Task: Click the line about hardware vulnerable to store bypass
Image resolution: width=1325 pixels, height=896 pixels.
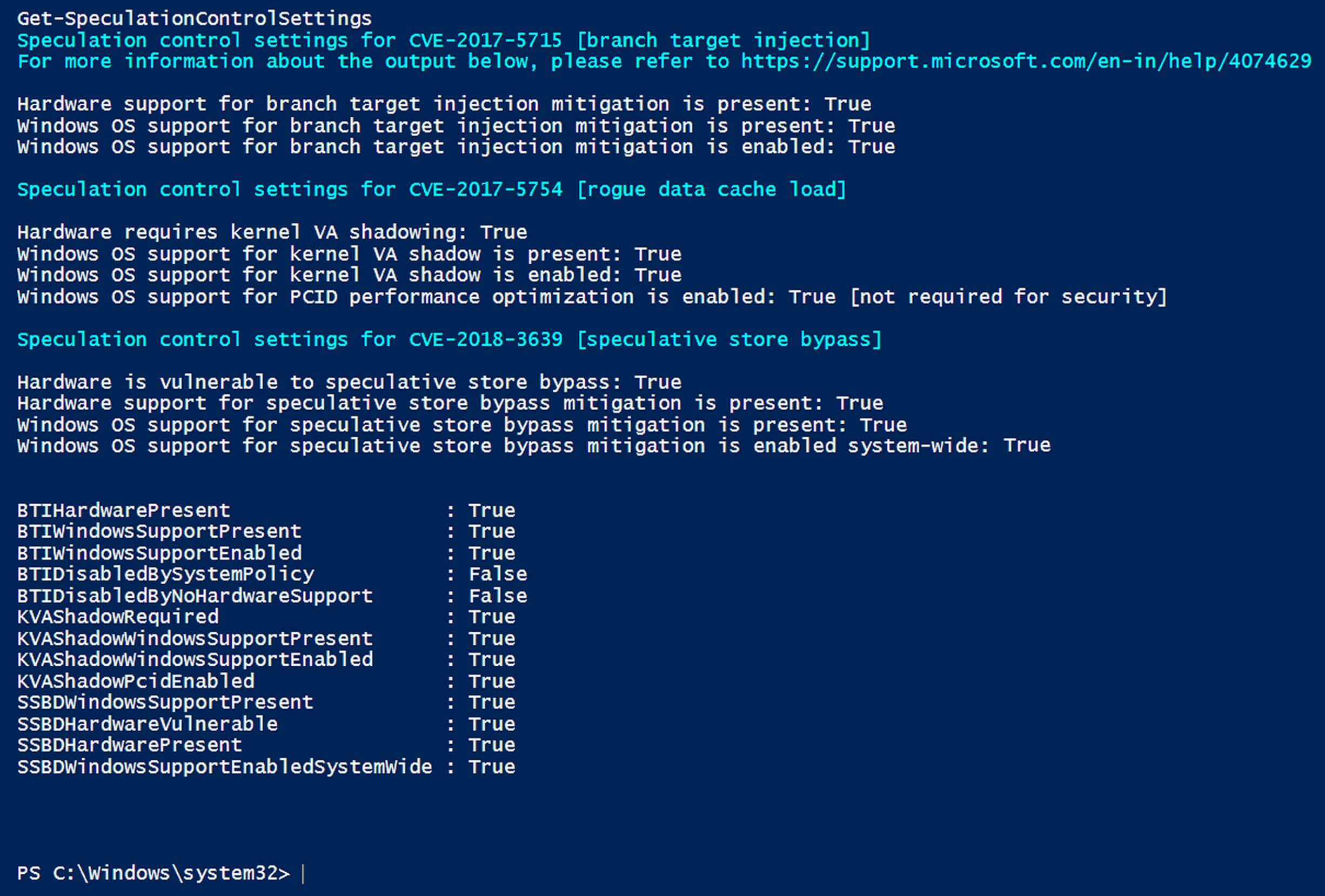Action: pos(349,382)
